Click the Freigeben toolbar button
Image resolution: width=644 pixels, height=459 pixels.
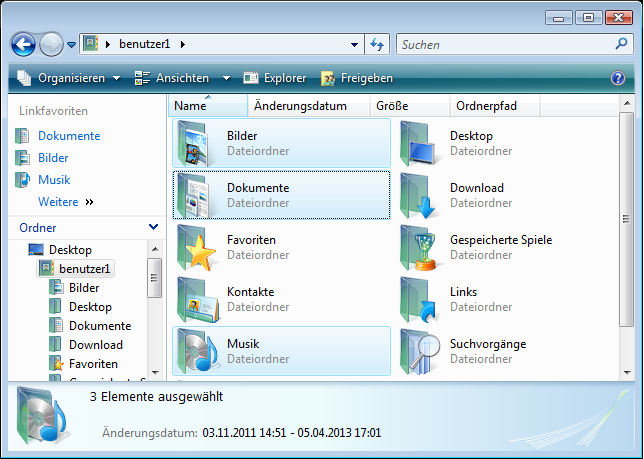point(357,78)
